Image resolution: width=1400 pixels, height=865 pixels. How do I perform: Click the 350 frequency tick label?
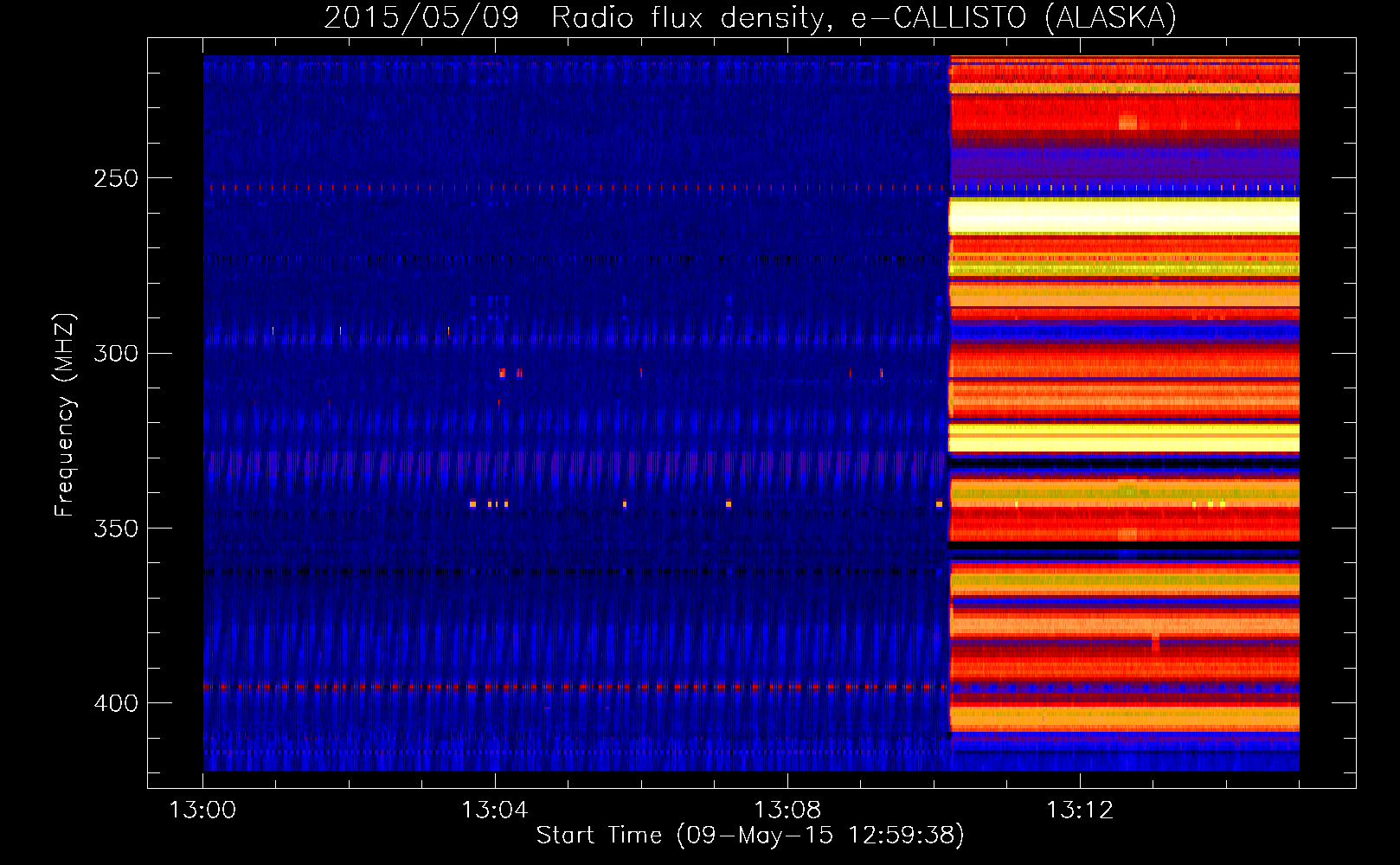pos(116,529)
